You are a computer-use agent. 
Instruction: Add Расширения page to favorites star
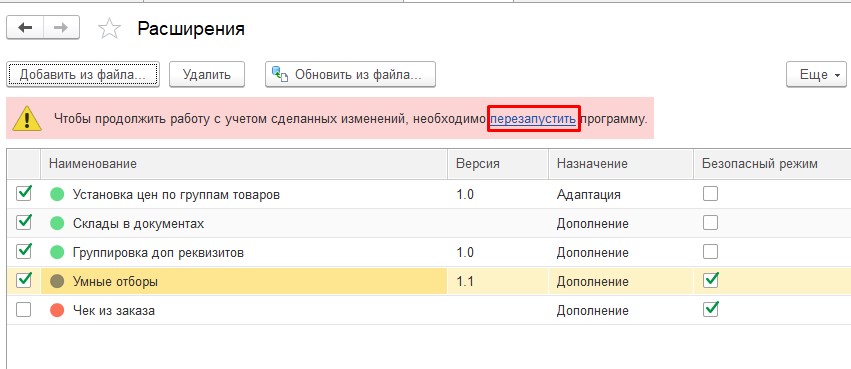(109, 29)
